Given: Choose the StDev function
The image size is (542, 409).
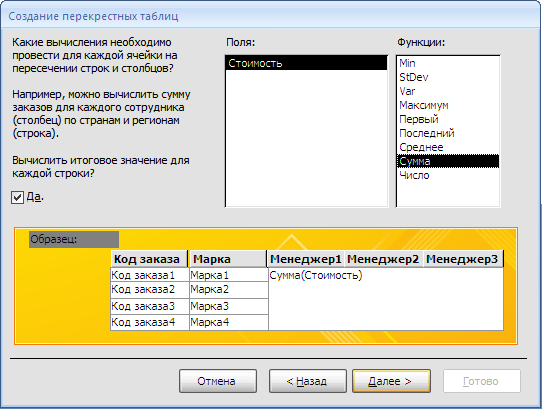Looking at the screenshot, I should coord(448,77).
